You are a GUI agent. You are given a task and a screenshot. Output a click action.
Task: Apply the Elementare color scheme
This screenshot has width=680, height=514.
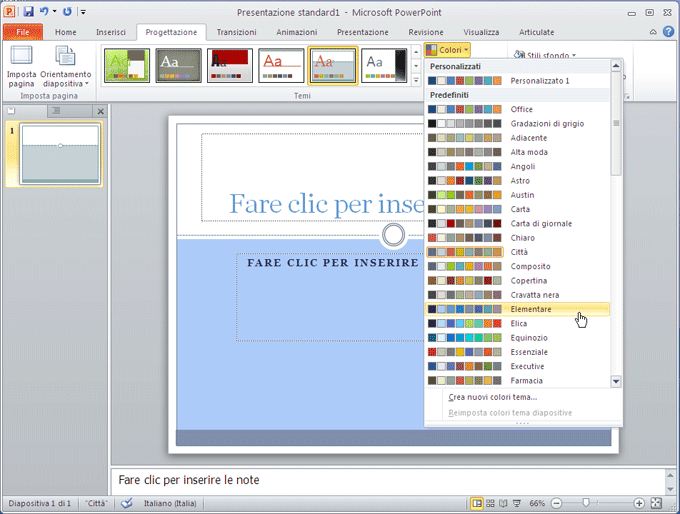[517, 309]
